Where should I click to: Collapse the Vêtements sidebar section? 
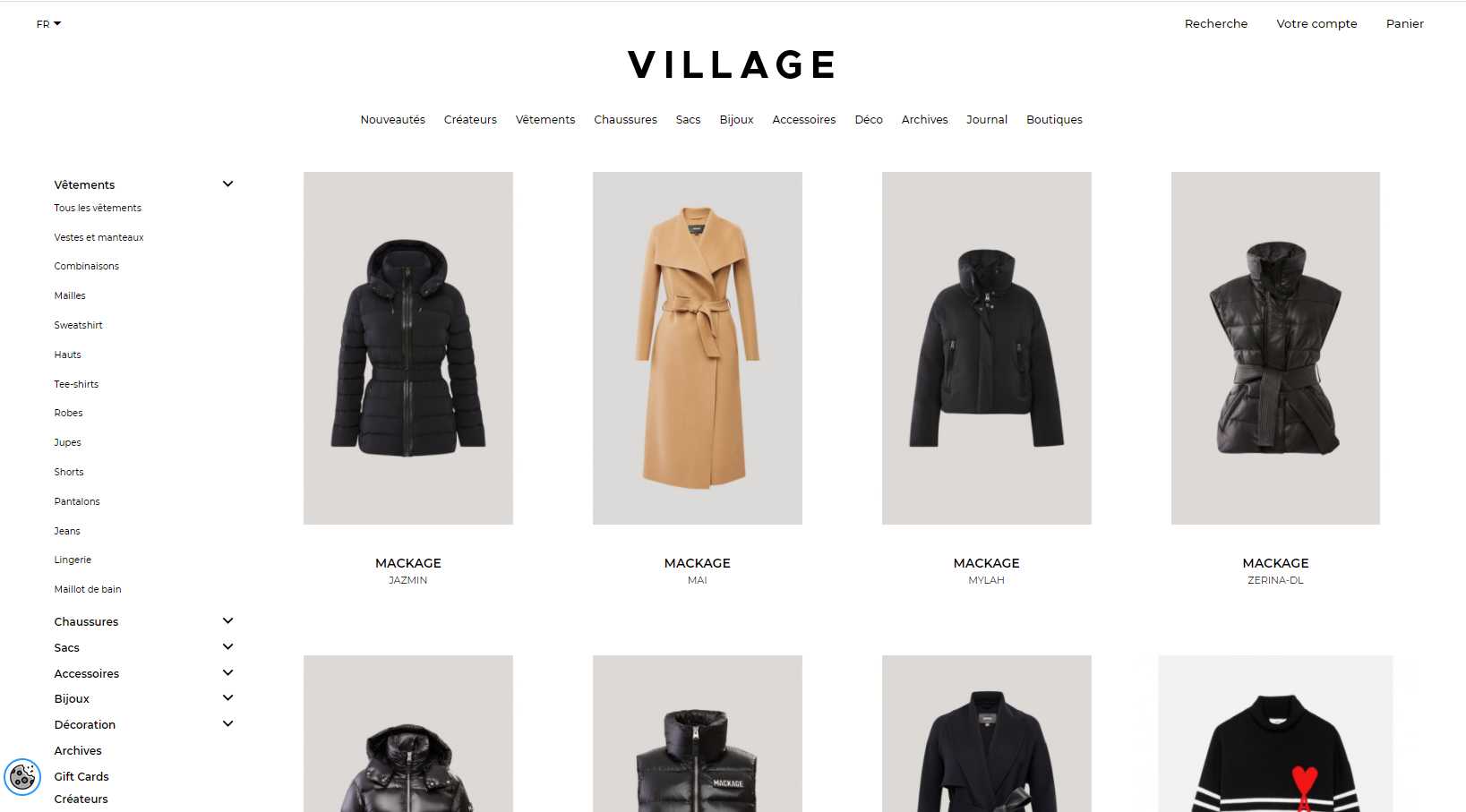[x=227, y=184]
